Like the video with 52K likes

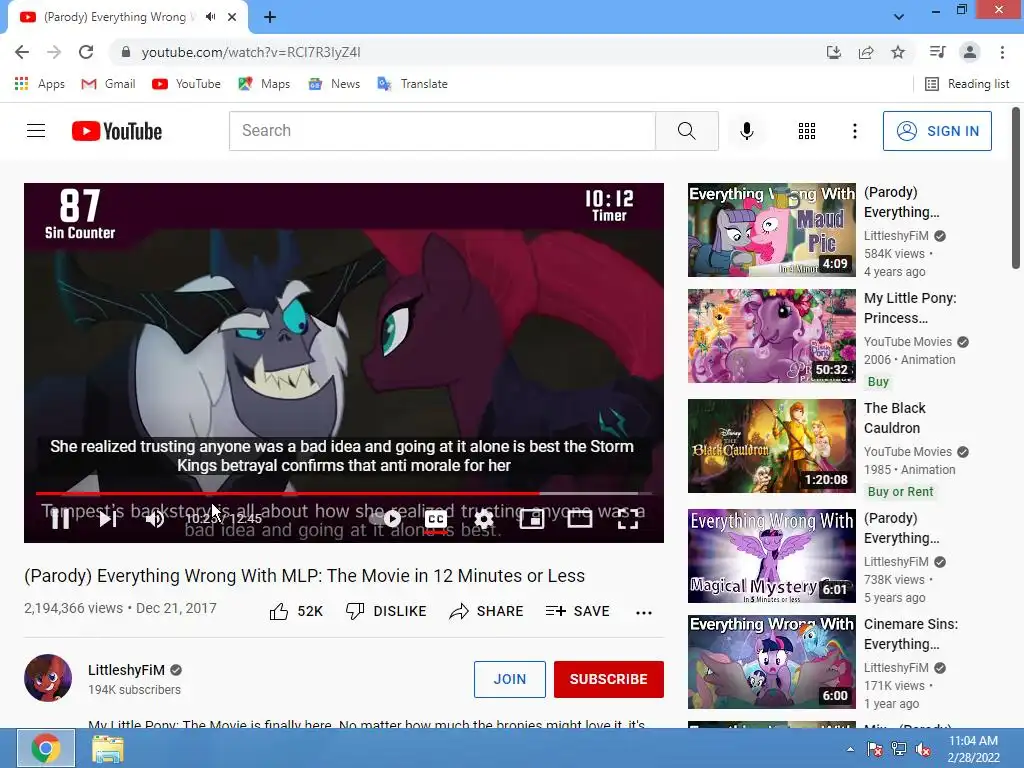click(x=296, y=611)
